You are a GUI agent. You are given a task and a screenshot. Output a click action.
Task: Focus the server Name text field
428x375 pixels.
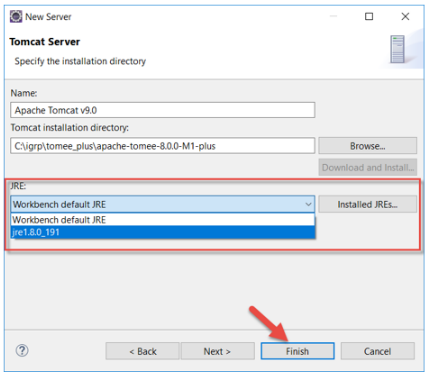pyautogui.click(x=163, y=110)
